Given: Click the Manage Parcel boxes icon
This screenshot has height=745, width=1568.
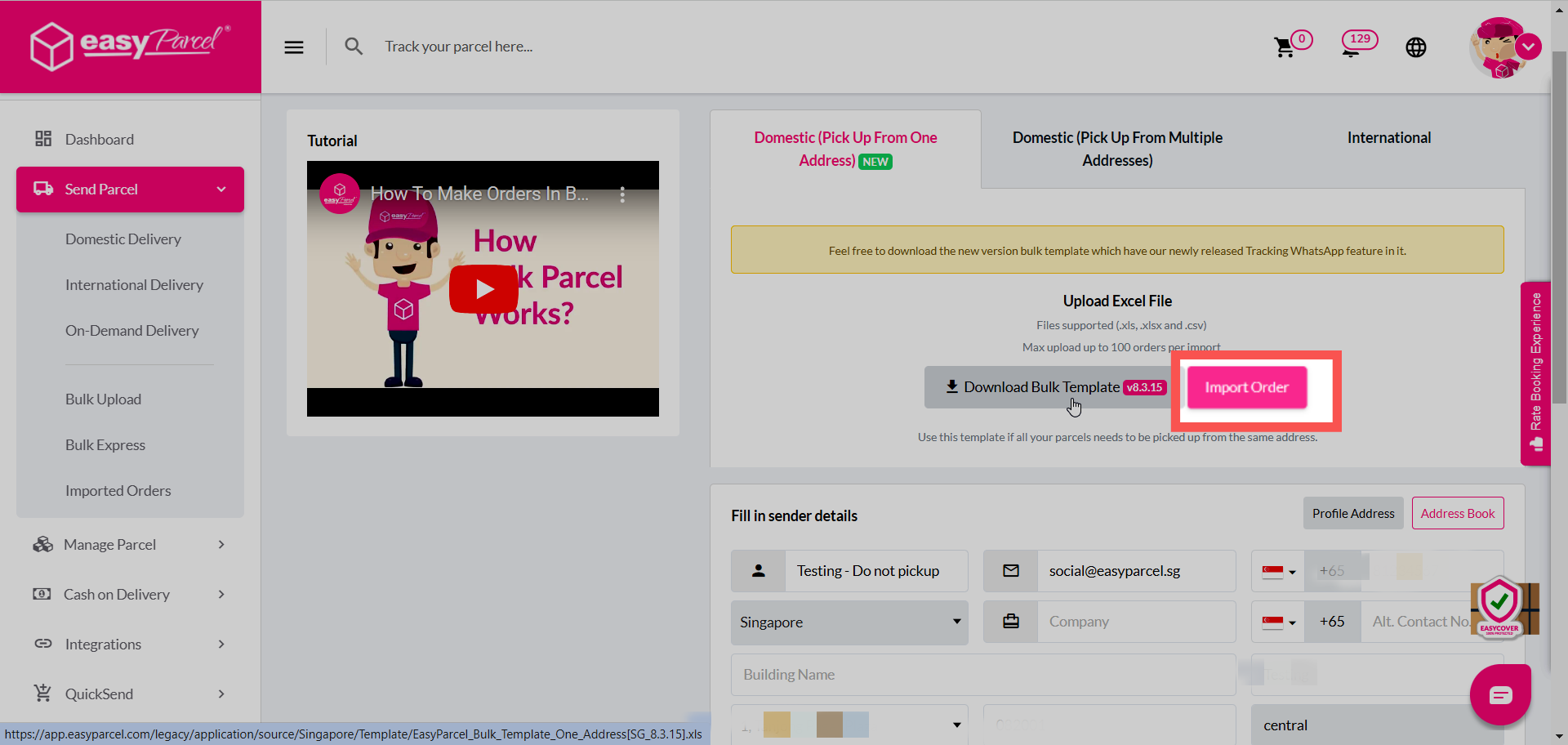Looking at the screenshot, I should pyautogui.click(x=42, y=544).
